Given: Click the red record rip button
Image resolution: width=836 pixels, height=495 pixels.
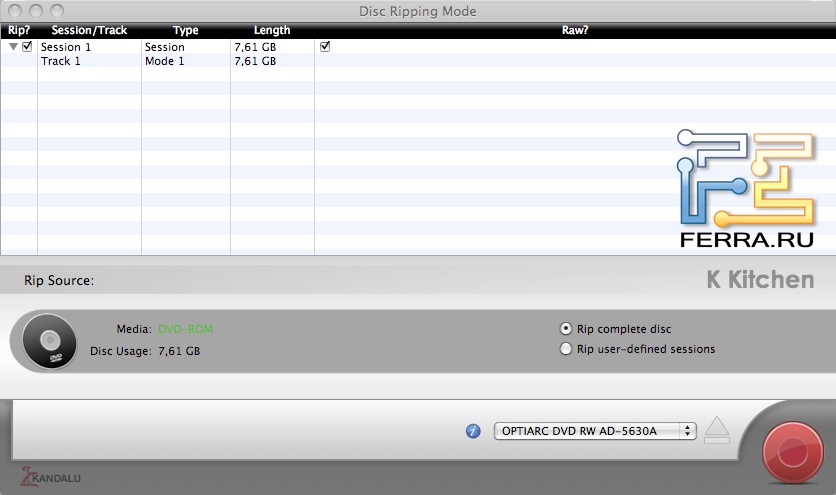Looking at the screenshot, I should tap(793, 452).
